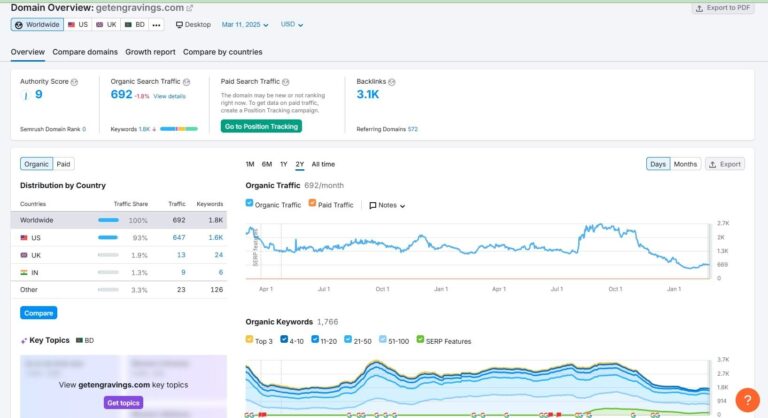Toggle the SERP Features checkbox
Screen dimensions: 768x418
click(x=421, y=340)
